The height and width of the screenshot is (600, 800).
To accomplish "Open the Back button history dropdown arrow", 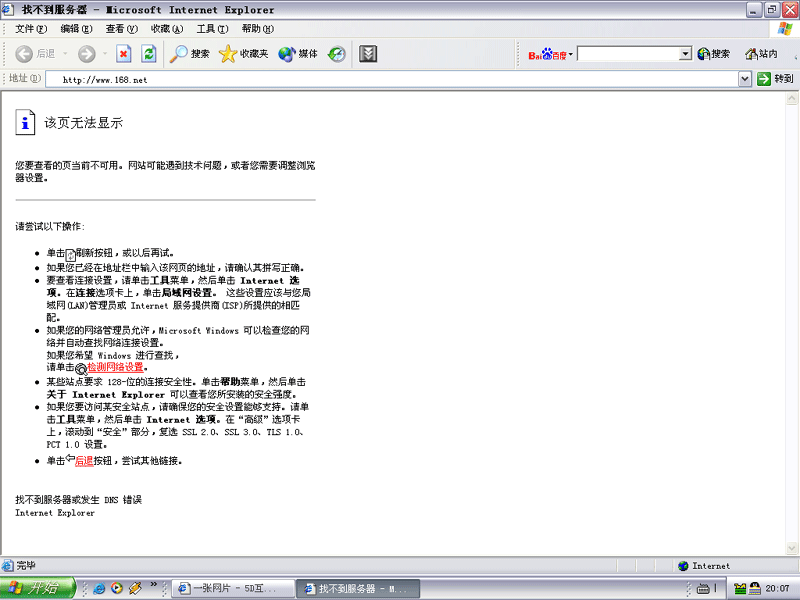I will click(x=65, y=54).
